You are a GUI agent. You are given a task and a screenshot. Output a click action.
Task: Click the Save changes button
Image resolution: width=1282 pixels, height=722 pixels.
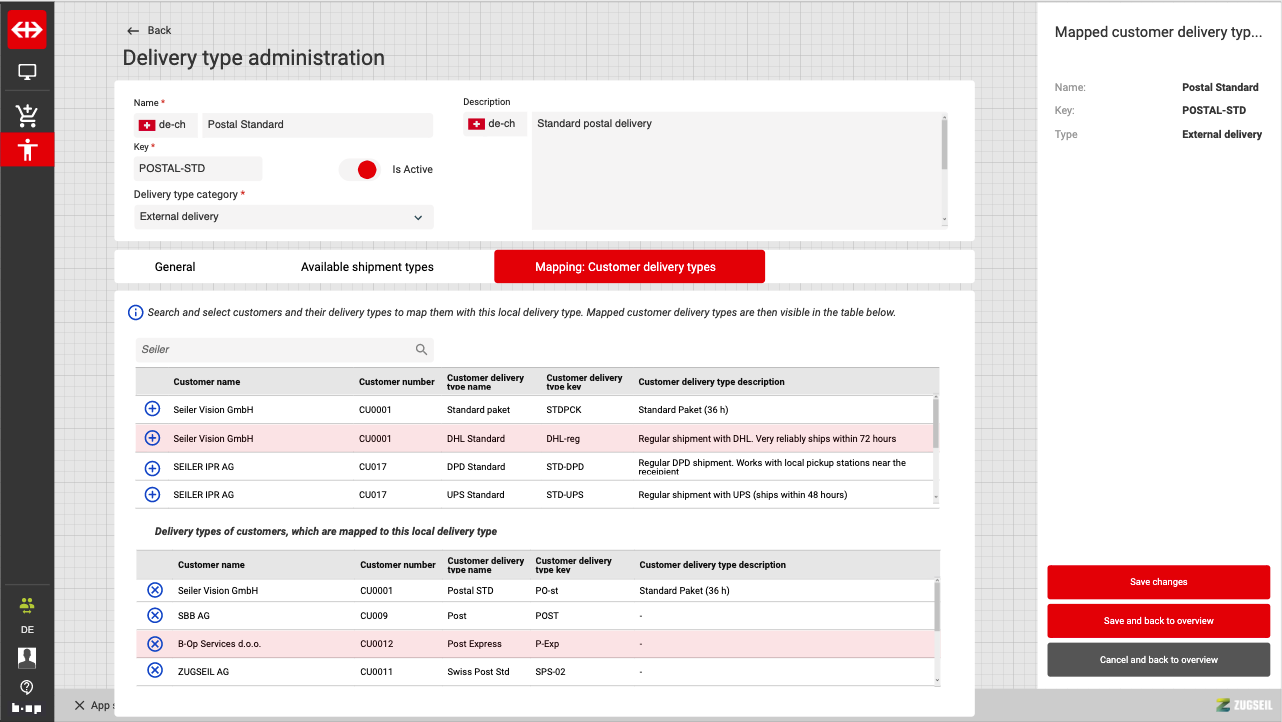(1158, 582)
